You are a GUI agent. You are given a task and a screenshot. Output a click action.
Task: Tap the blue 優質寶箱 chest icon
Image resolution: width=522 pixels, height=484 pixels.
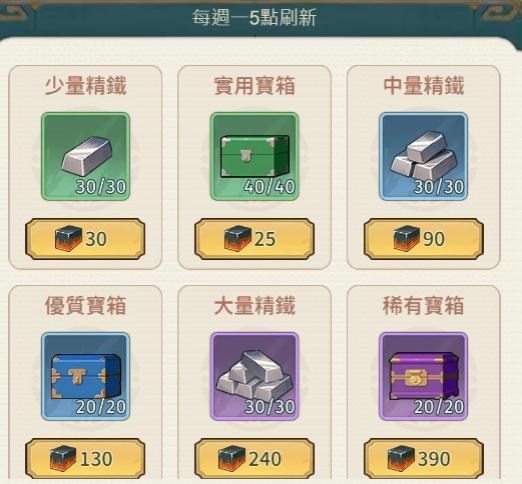tap(85, 376)
